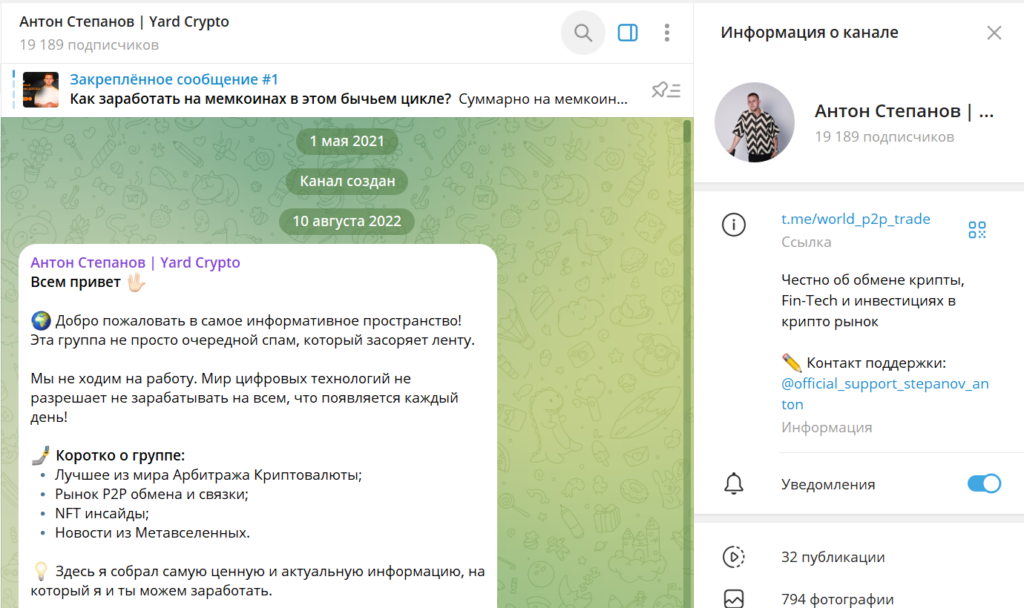Toggle the right sidebar panel icon
1024x608 pixels.
coord(628,33)
